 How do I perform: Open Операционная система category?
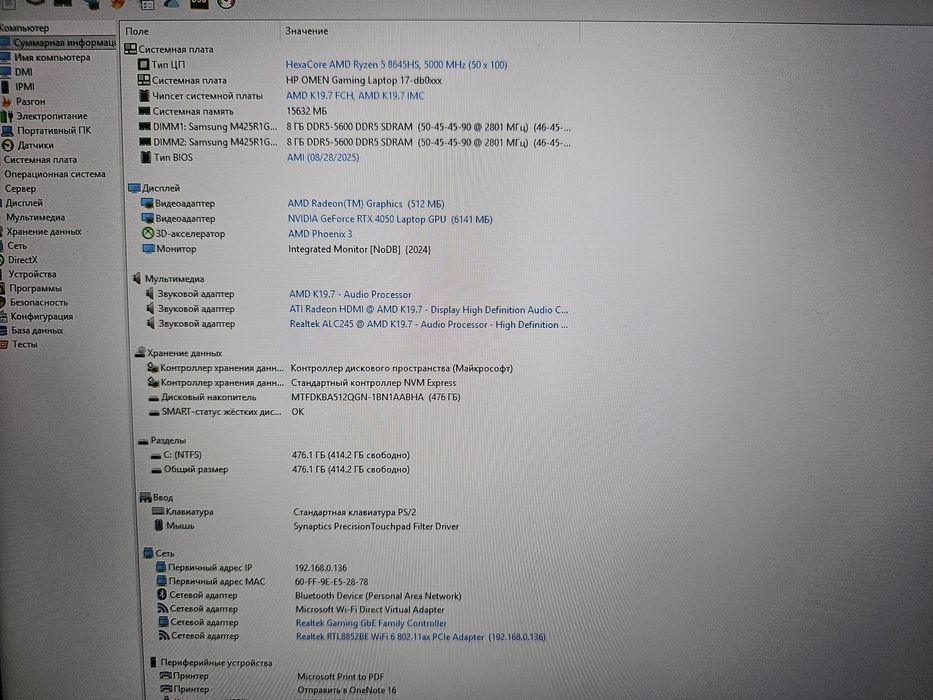pos(55,174)
